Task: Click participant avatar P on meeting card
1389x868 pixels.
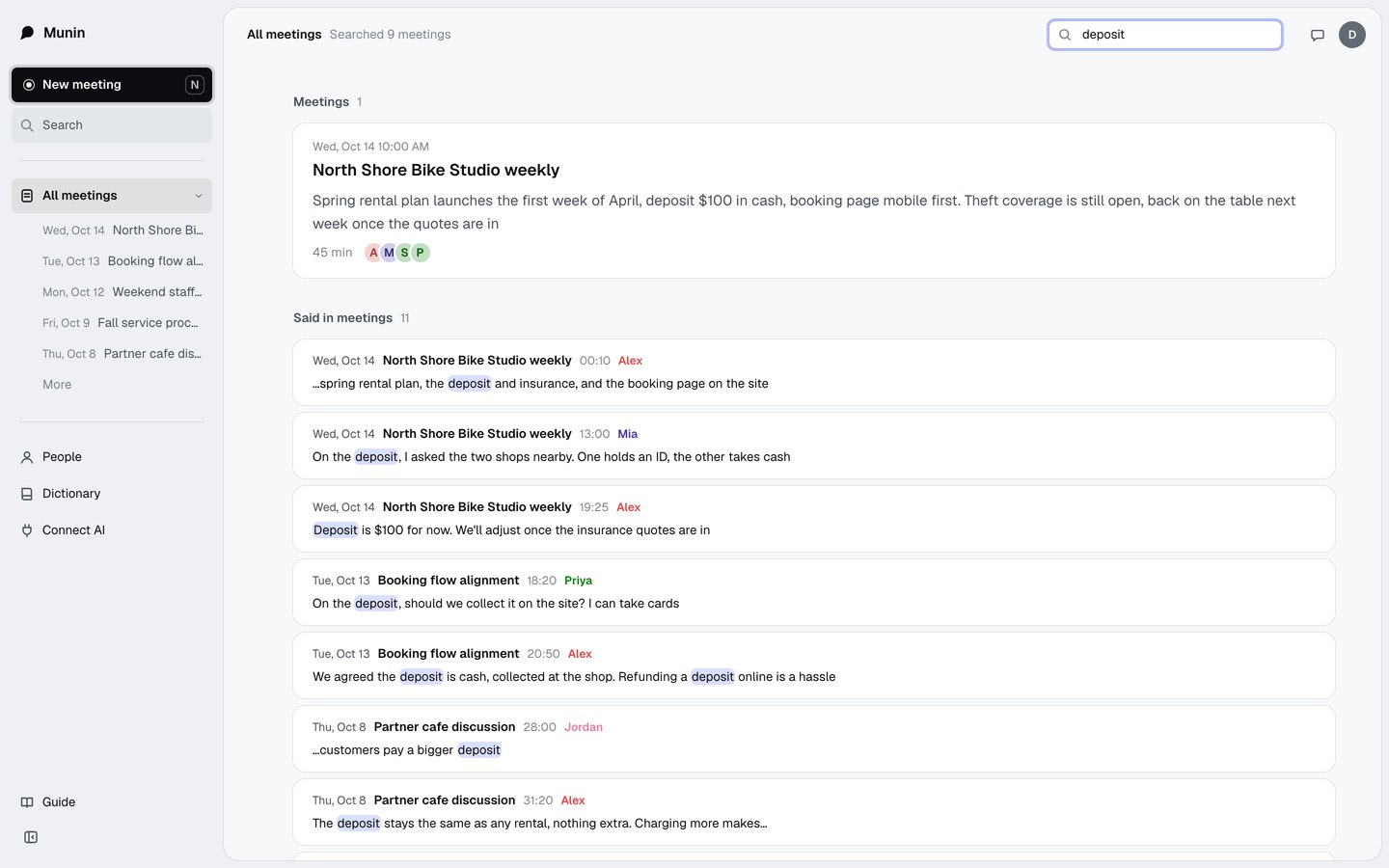Action: tap(420, 253)
